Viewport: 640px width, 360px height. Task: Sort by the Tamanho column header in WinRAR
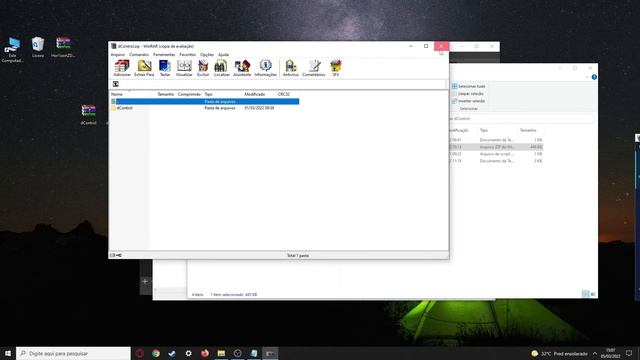[x=166, y=94]
